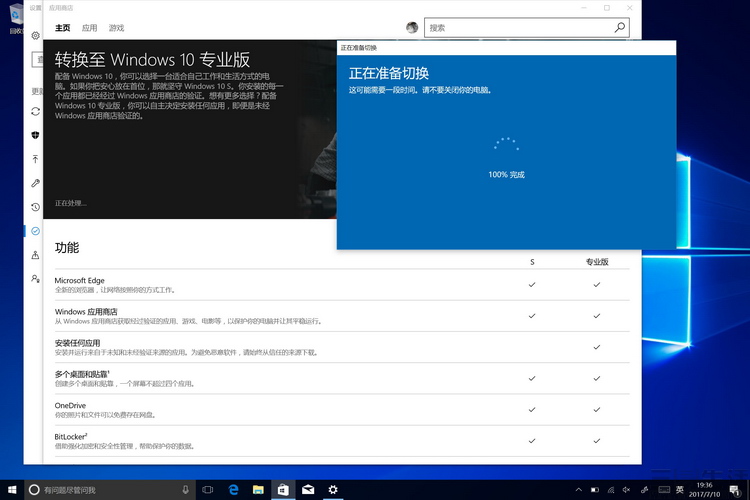The image size is (750, 500).
Task: Click the 专业版 column header
Action: click(x=597, y=262)
